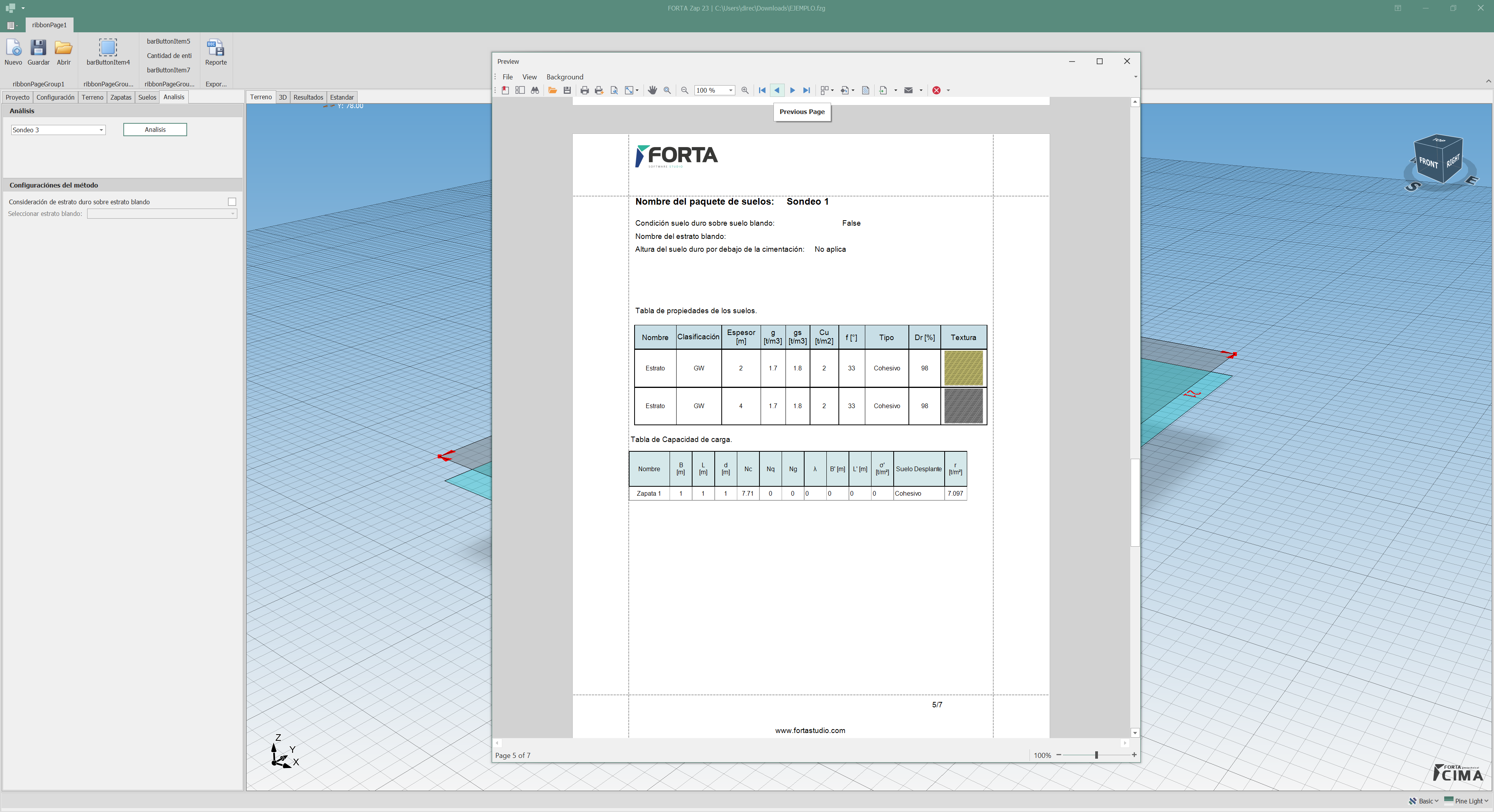Click the Export Document icon
The width and height of the screenshot is (1494, 812).
pyautogui.click(x=883, y=91)
